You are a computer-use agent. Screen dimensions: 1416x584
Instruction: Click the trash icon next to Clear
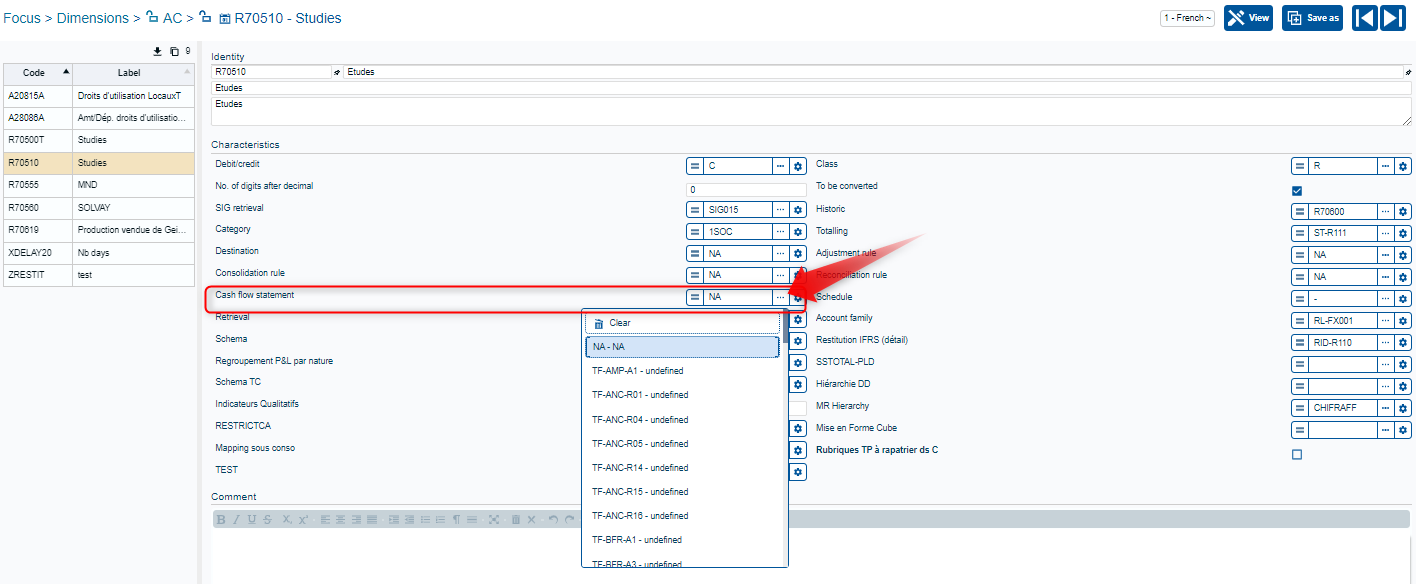598,324
